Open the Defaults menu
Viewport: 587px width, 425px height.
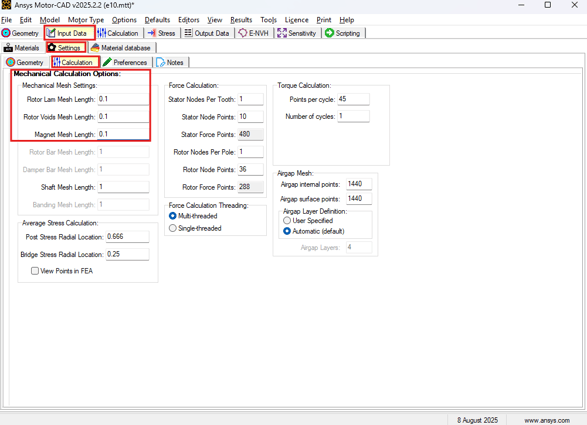click(157, 20)
